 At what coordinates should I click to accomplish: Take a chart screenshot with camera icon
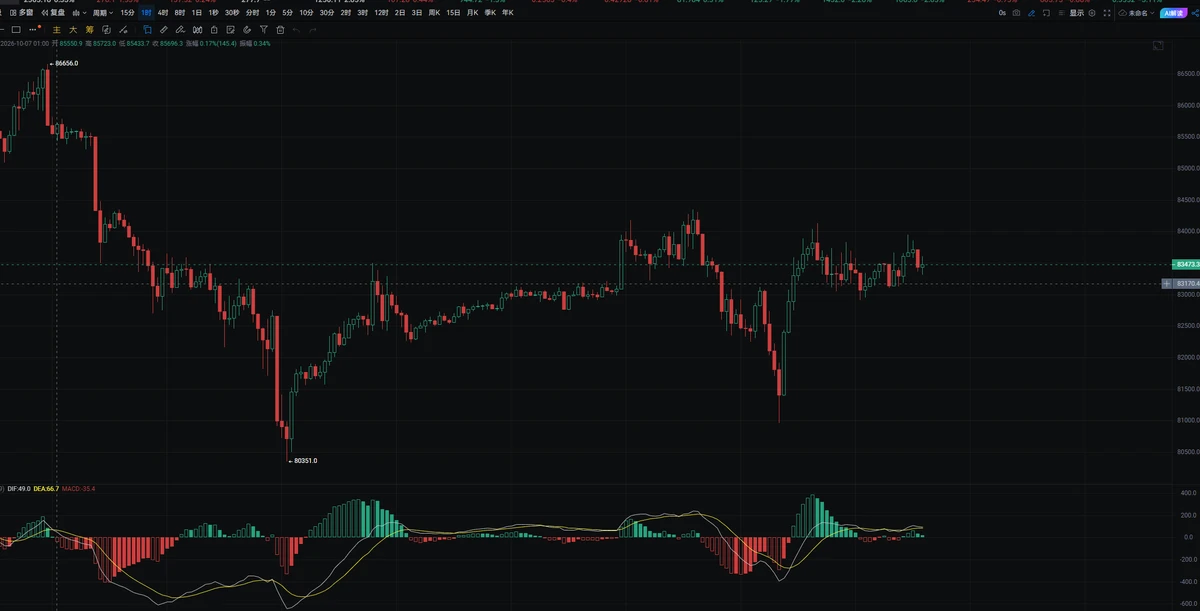click(x=1016, y=13)
